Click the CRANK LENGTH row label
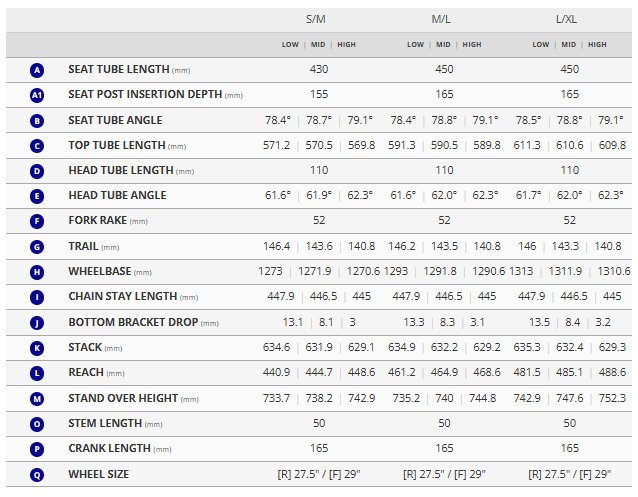638x497 pixels. point(109,449)
